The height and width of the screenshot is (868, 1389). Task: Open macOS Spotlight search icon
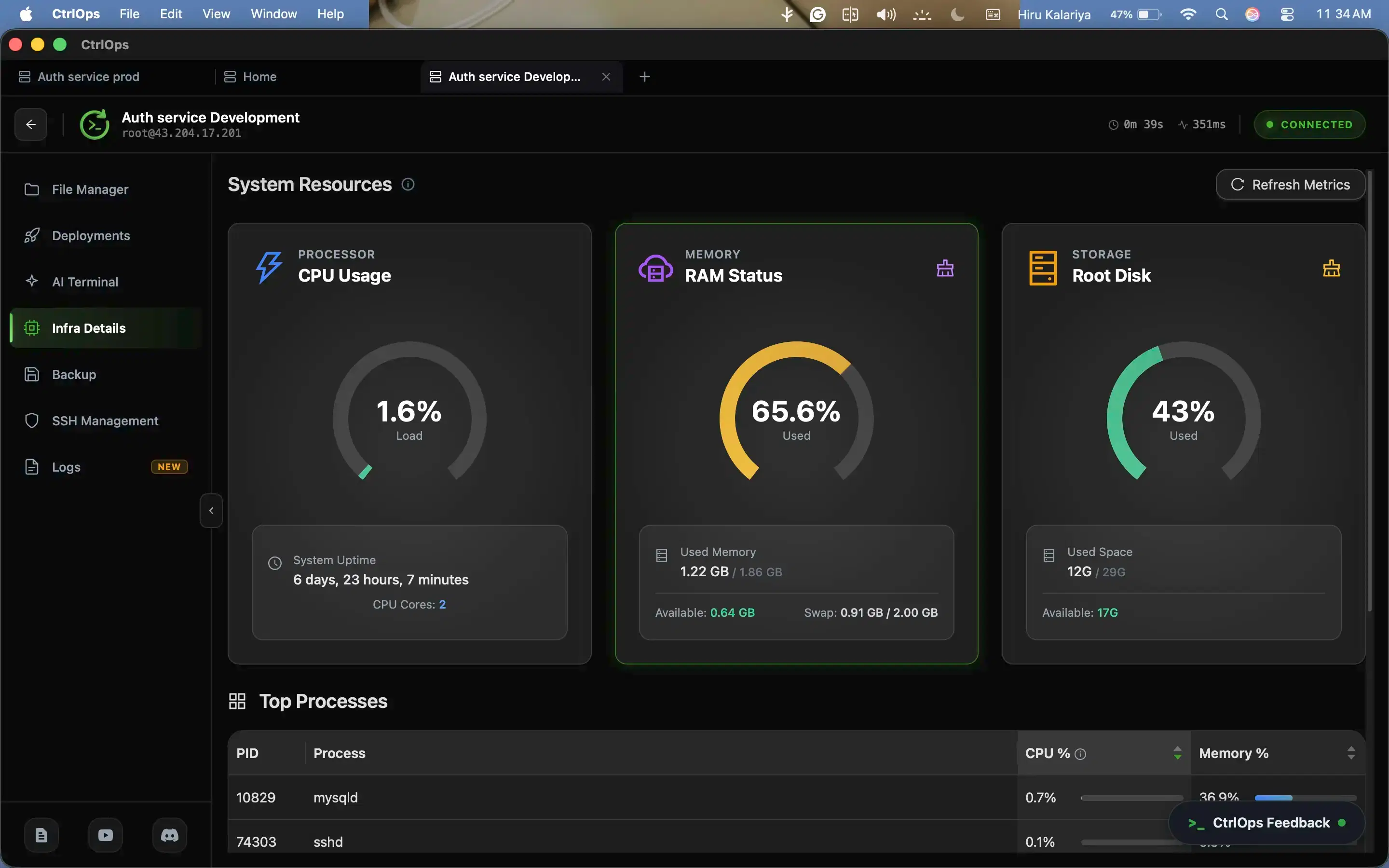(1221, 14)
